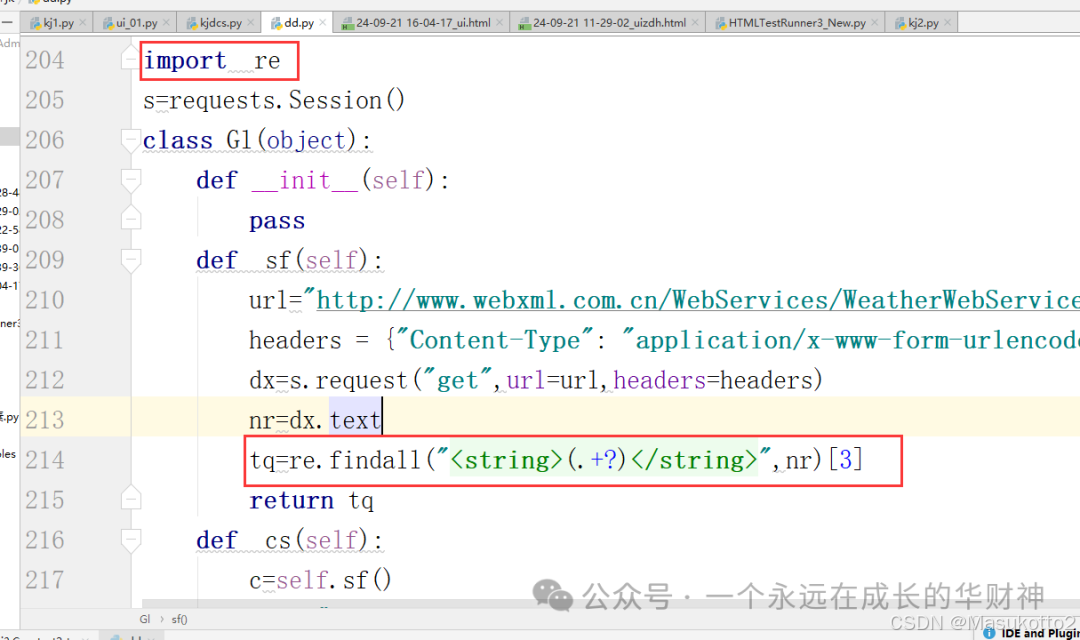Collapse the __init__ method fold at line 207

(130, 180)
